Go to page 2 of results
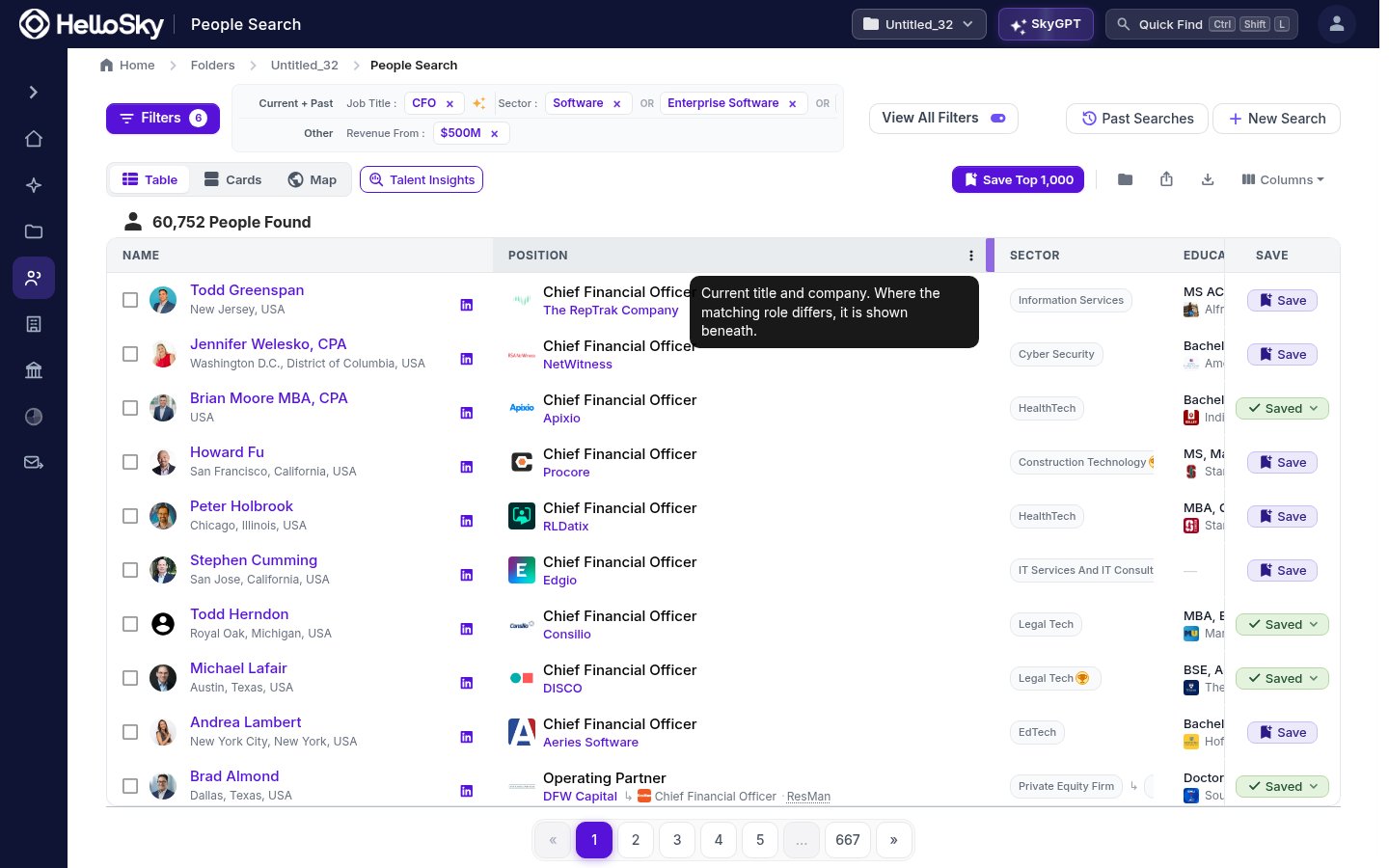Image resolution: width=1389 pixels, height=868 pixels. click(x=636, y=840)
